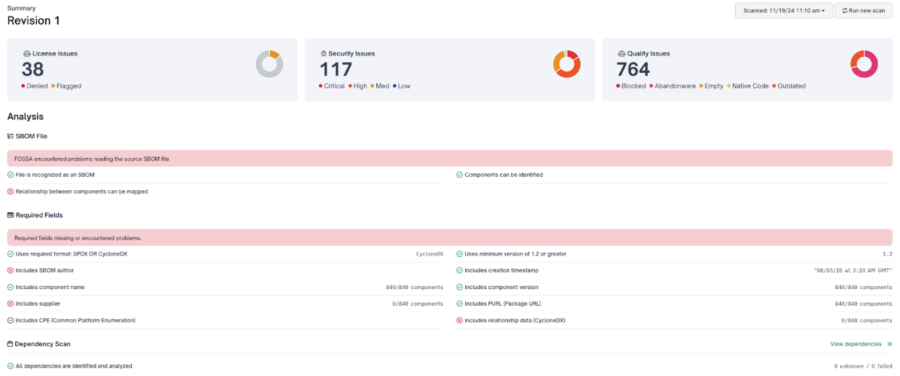Click the 0 unknown / 0 failed value
This screenshot has height=376, width=900.
[x=863, y=366]
